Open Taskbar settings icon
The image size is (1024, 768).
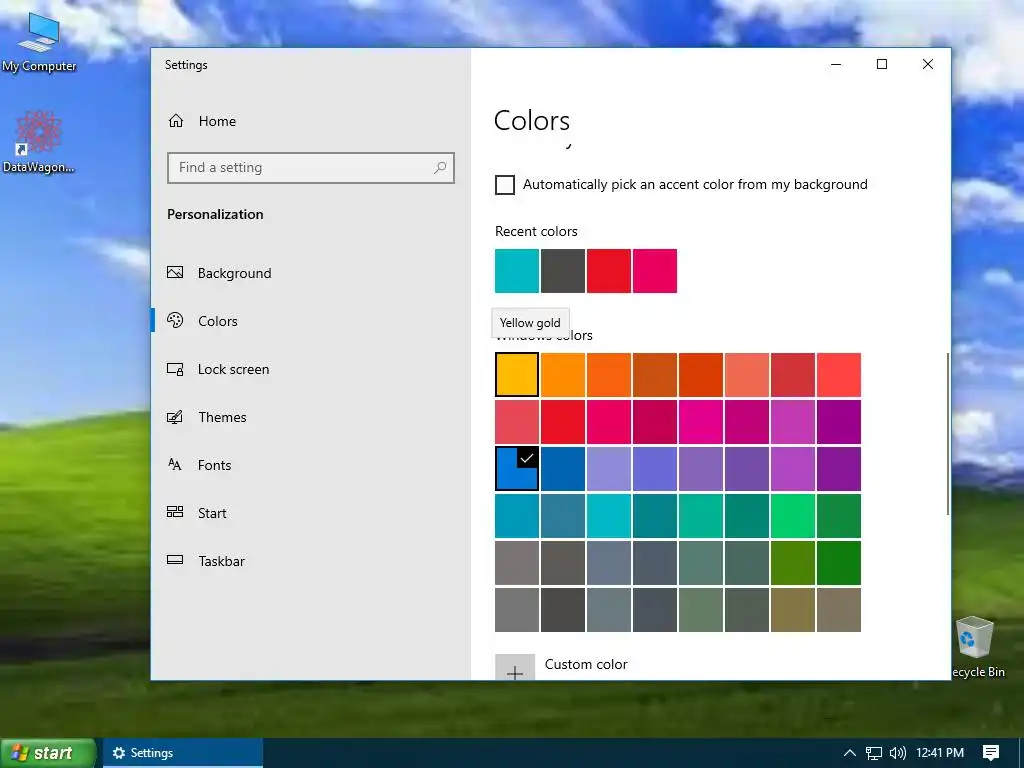(x=175, y=560)
